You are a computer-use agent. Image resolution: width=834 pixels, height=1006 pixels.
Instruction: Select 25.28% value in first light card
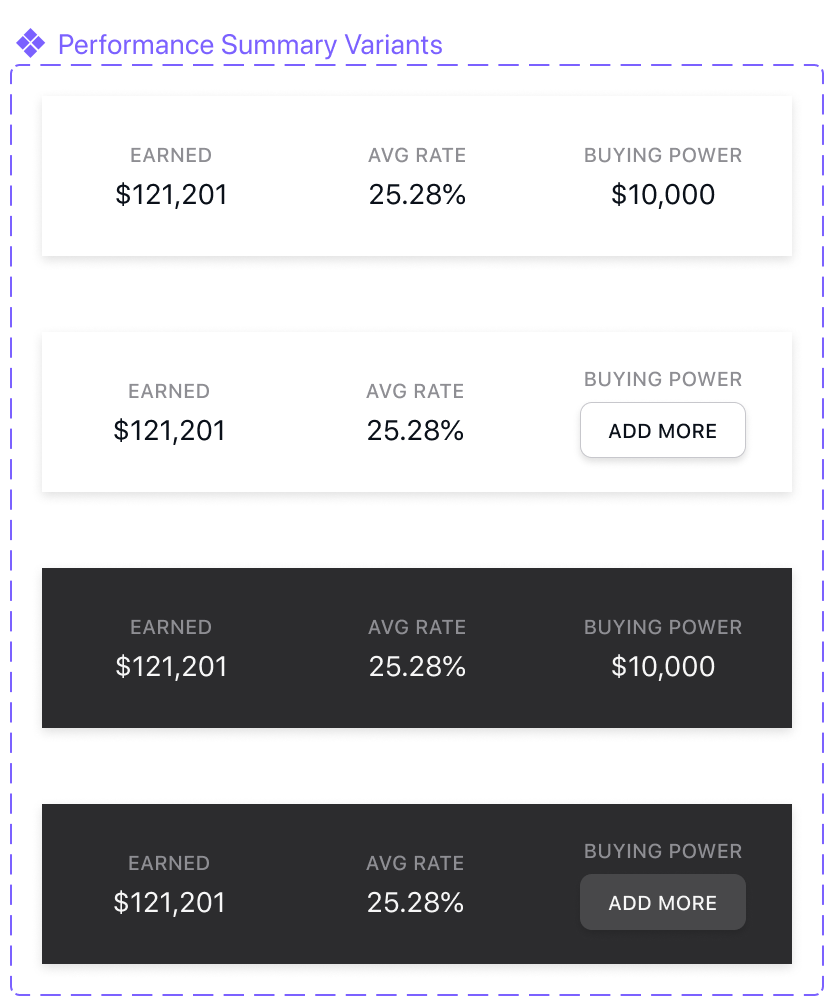click(x=417, y=194)
